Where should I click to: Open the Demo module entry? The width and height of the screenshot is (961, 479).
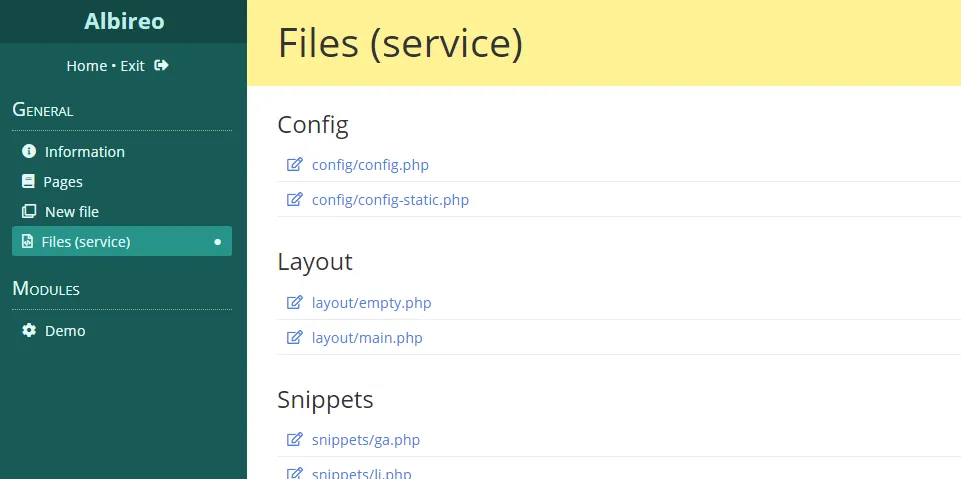65,331
